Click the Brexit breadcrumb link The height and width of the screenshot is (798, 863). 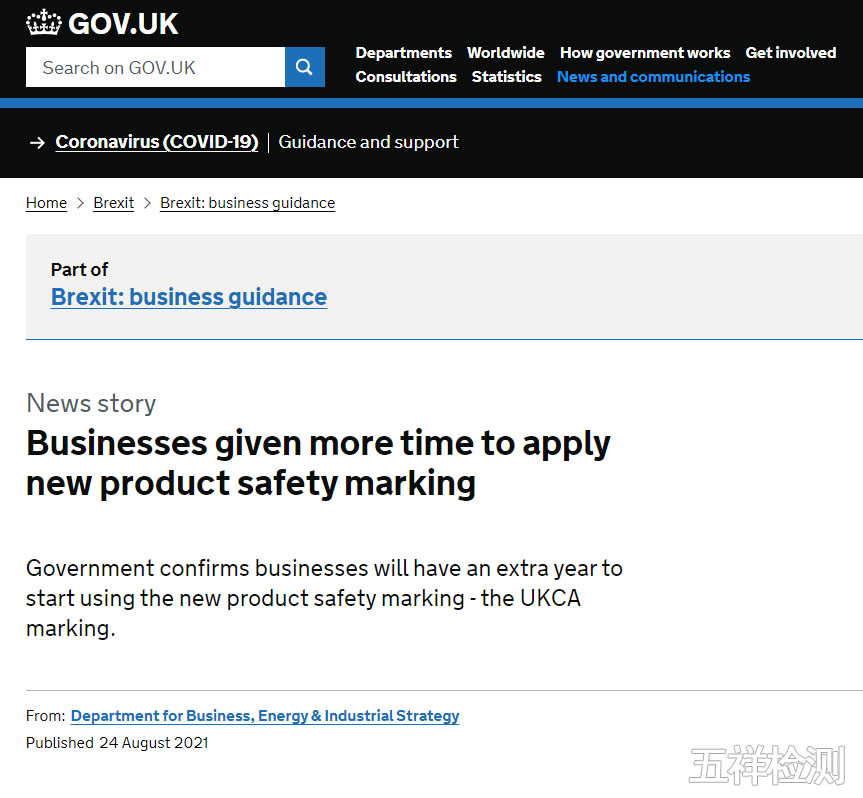[x=113, y=203]
